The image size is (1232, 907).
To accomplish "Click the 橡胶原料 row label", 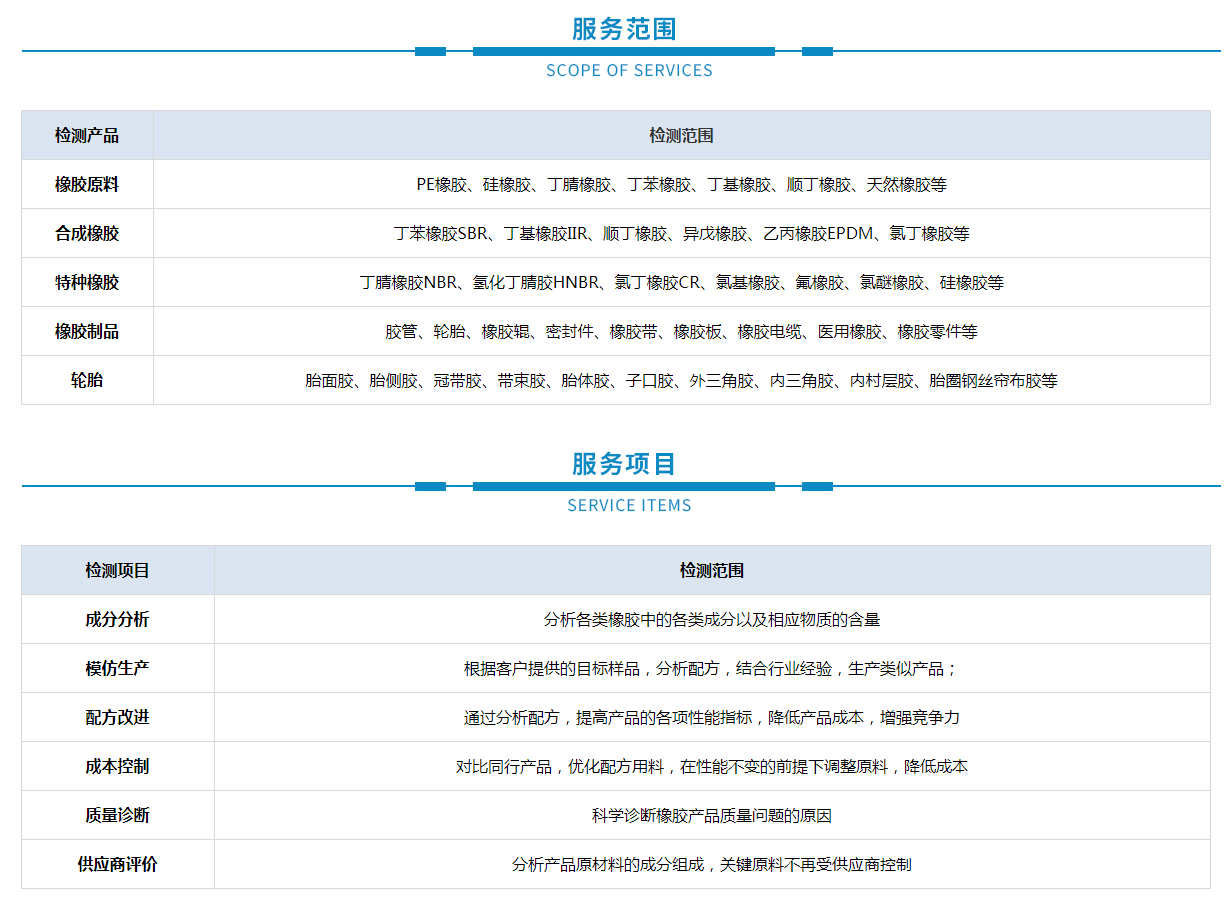I will [x=87, y=184].
